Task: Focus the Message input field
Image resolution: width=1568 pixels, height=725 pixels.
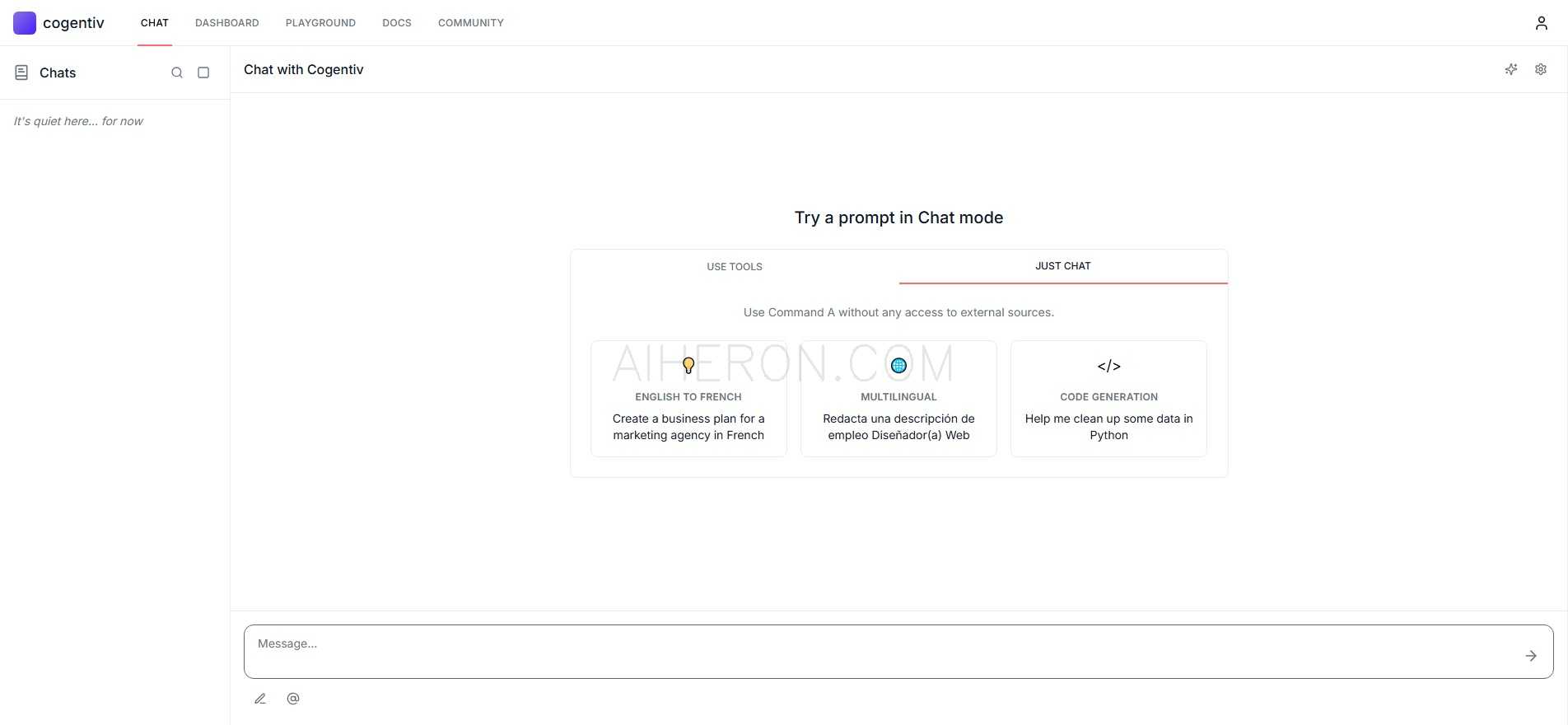Action: point(881,651)
